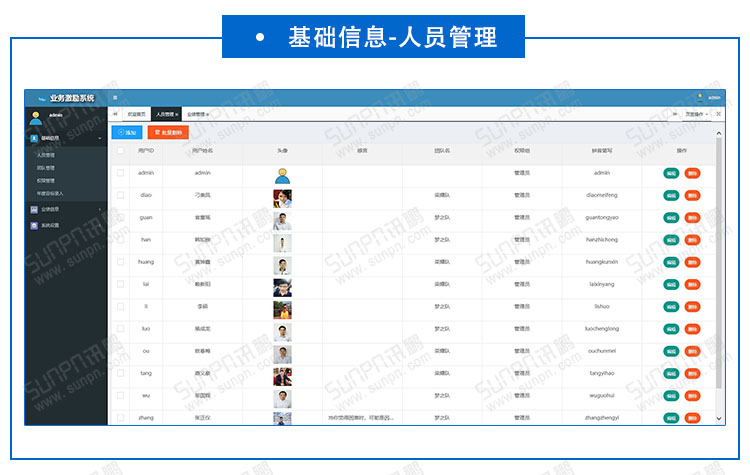
Task: Click the blue 添加 button
Action: (127, 132)
